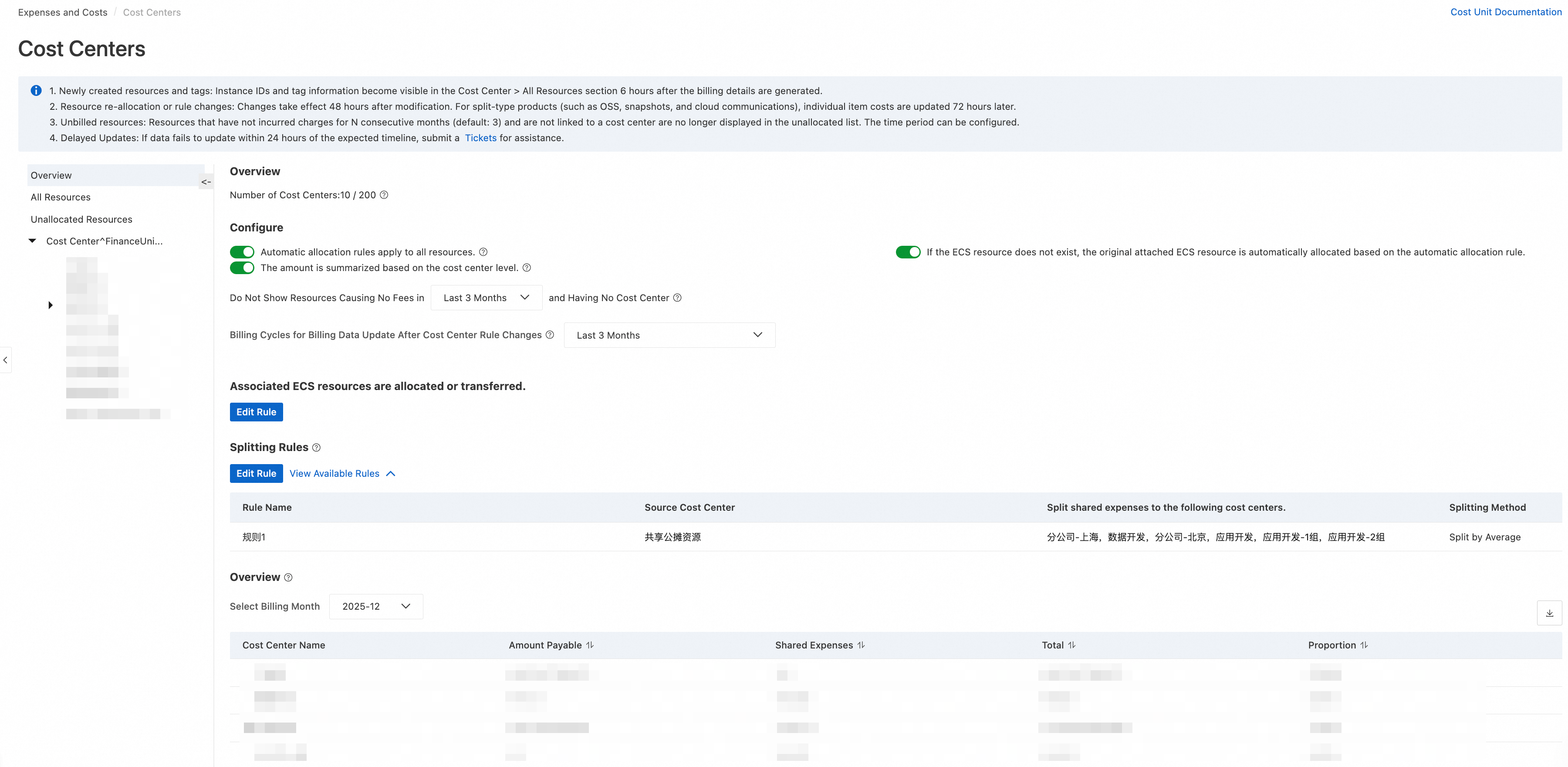Sort table by Proportion column

[x=1364, y=645]
